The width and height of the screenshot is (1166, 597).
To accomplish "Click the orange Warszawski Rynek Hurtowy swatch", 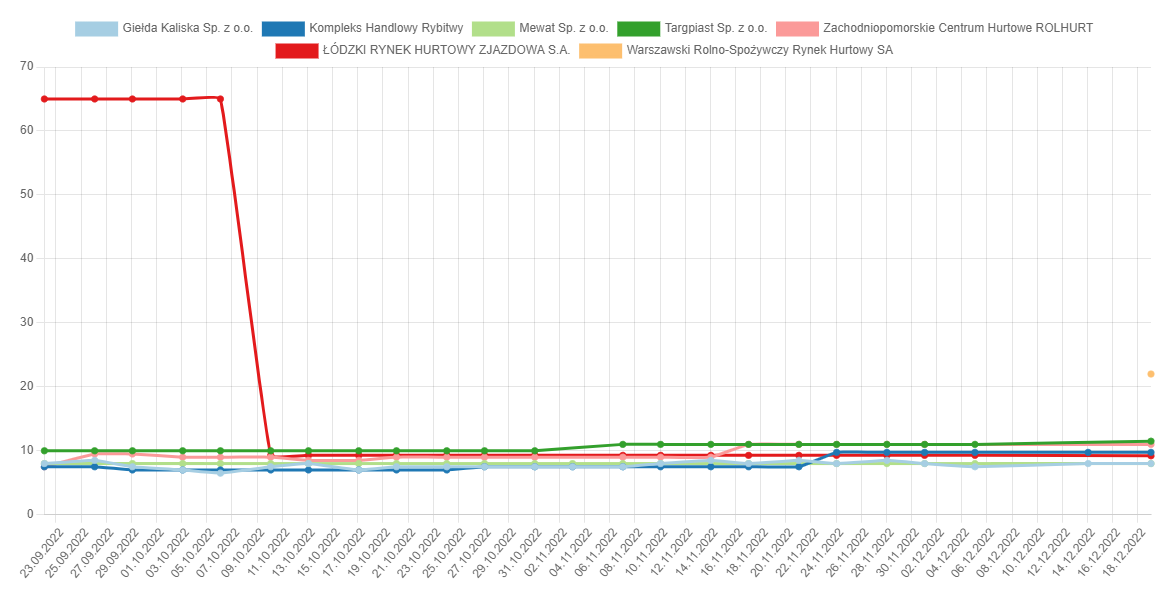I will 599,50.
